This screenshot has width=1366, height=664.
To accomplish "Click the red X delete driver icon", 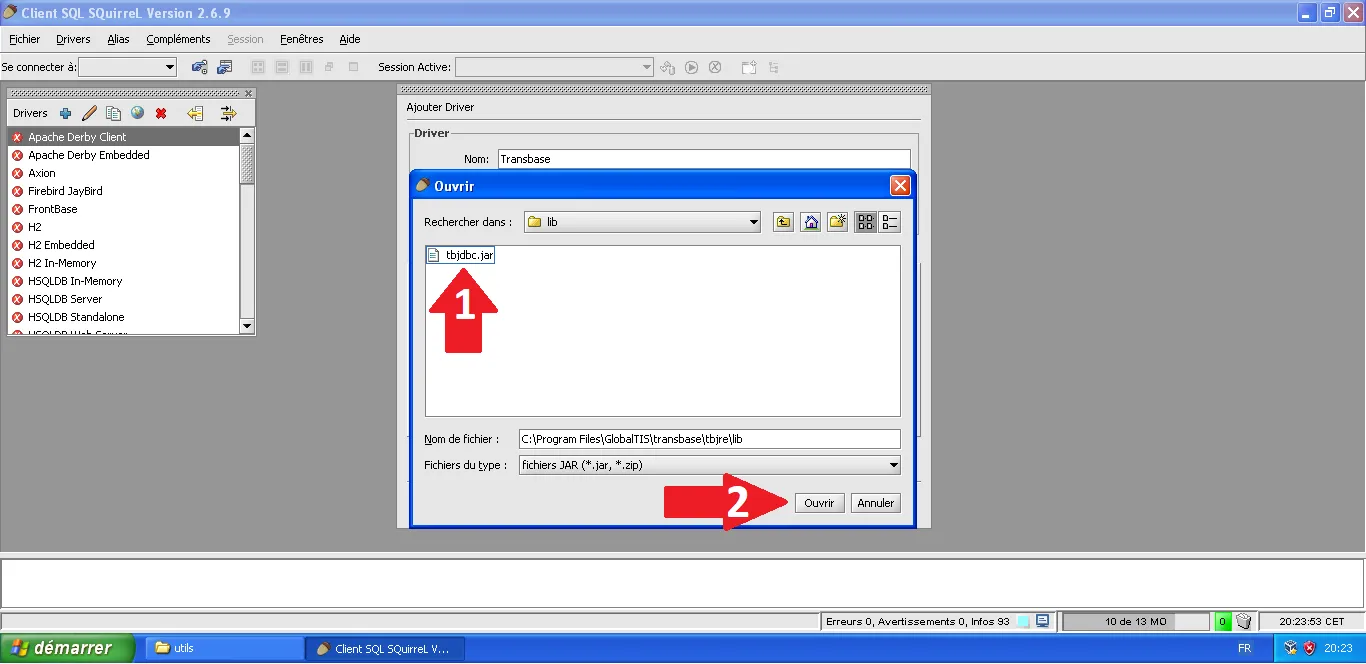I will click(x=161, y=113).
